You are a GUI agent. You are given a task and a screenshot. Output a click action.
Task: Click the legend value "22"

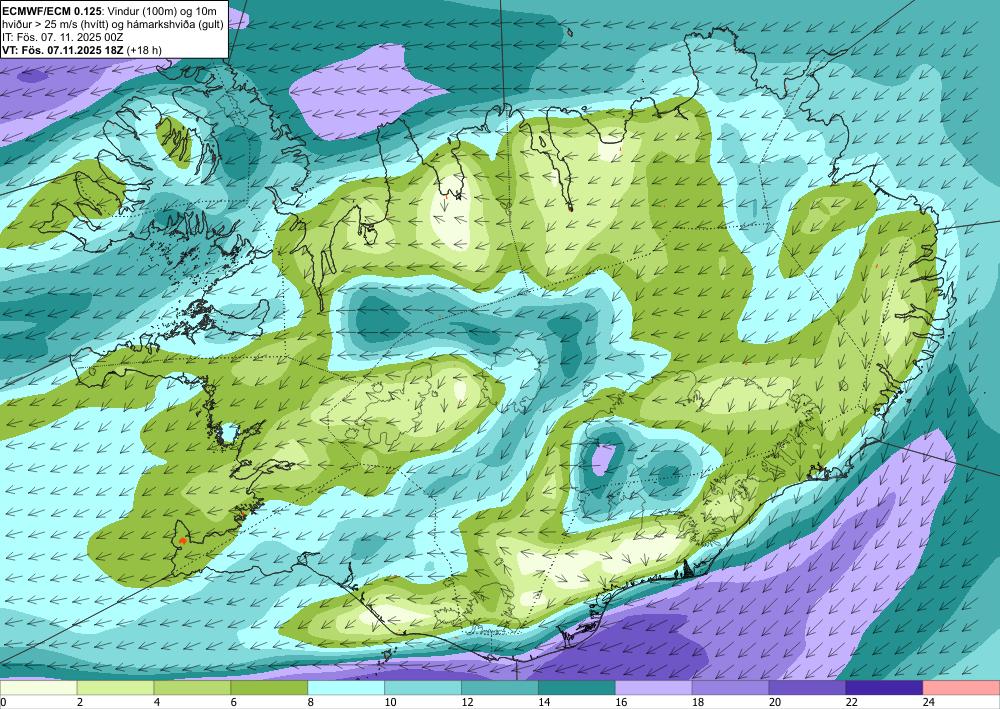click(852, 703)
